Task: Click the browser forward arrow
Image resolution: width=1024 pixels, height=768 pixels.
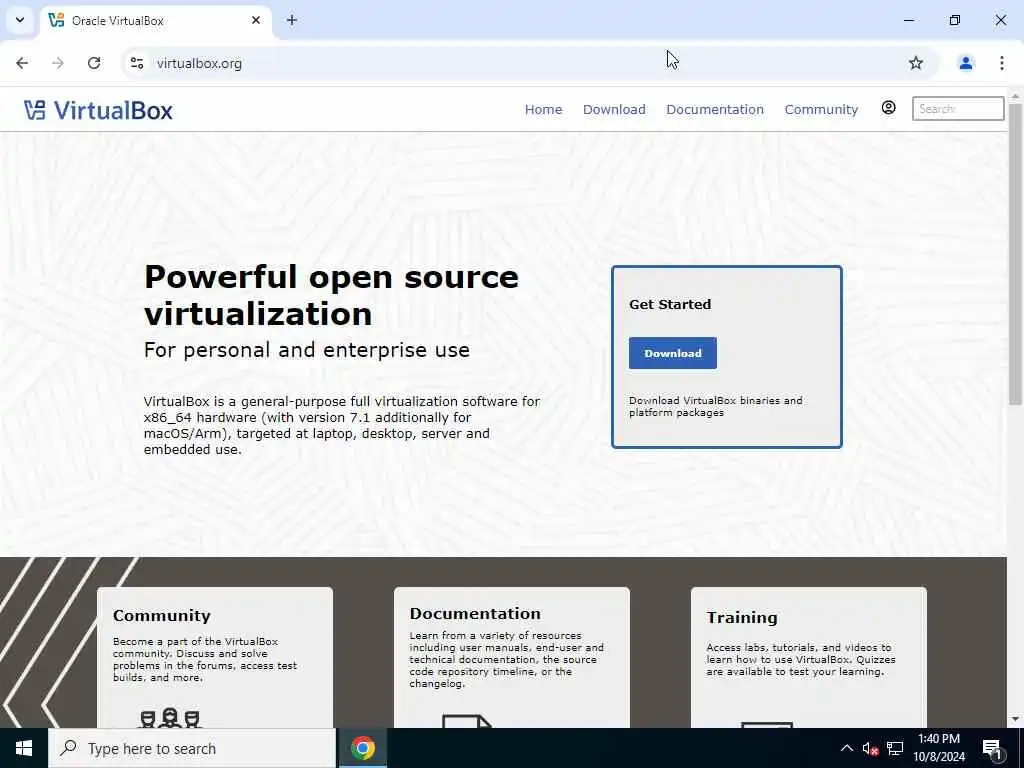Action: click(58, 63)
